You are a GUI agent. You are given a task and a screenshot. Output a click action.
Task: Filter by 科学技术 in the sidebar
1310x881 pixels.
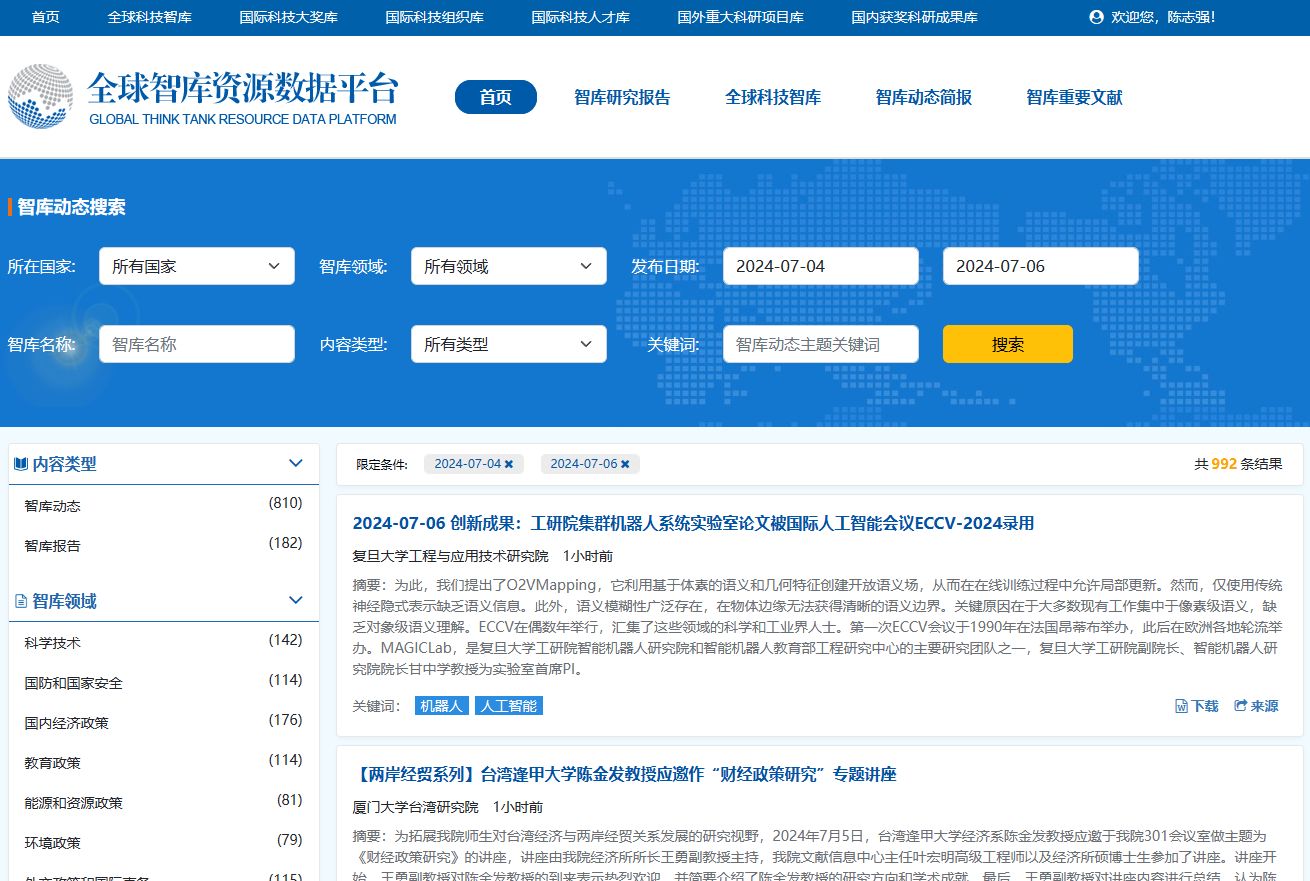coord(53,643)
